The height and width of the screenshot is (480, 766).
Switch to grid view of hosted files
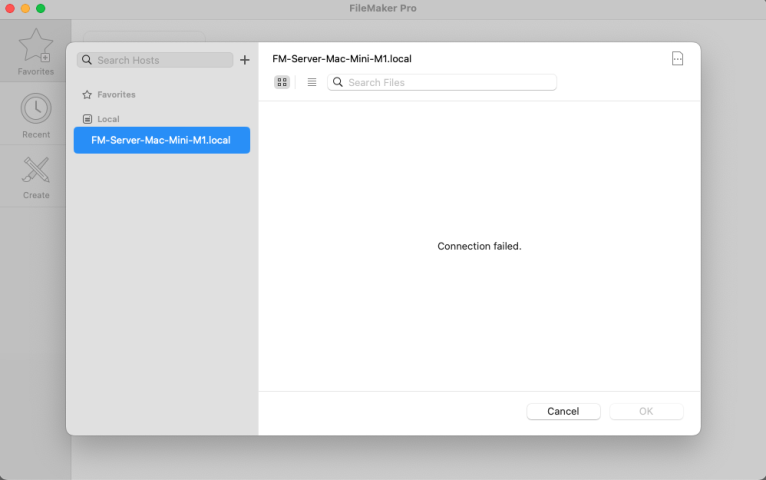tap(282, 82)
